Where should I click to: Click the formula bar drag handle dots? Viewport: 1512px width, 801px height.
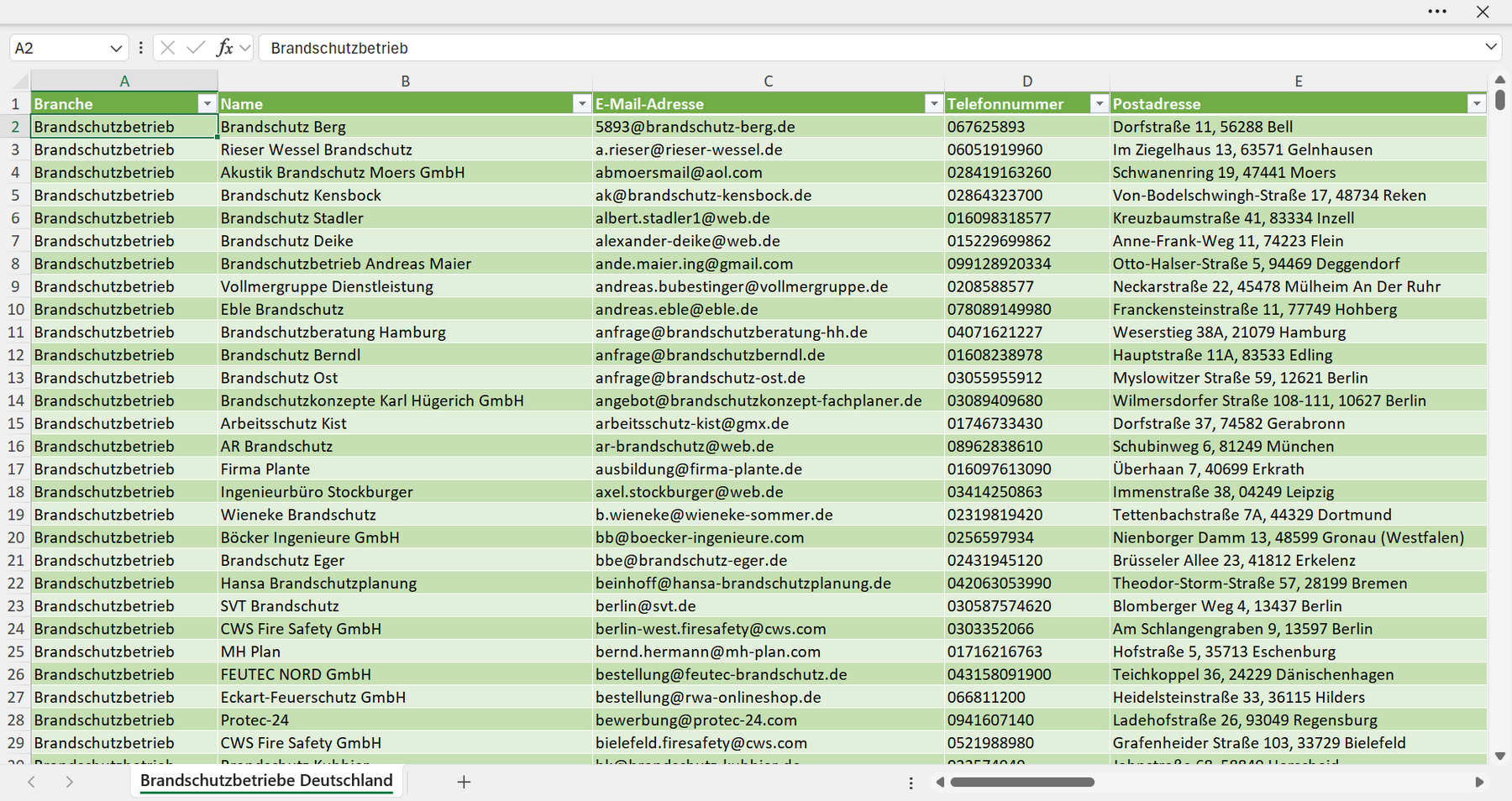point(140,48)
